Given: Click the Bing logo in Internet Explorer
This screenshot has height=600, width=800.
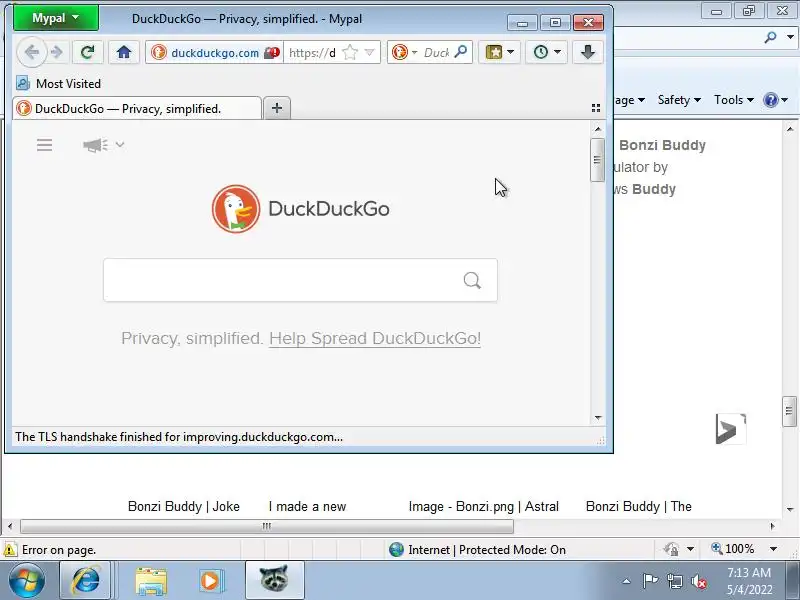Looking at the screenshot, I should pos(731,429).
